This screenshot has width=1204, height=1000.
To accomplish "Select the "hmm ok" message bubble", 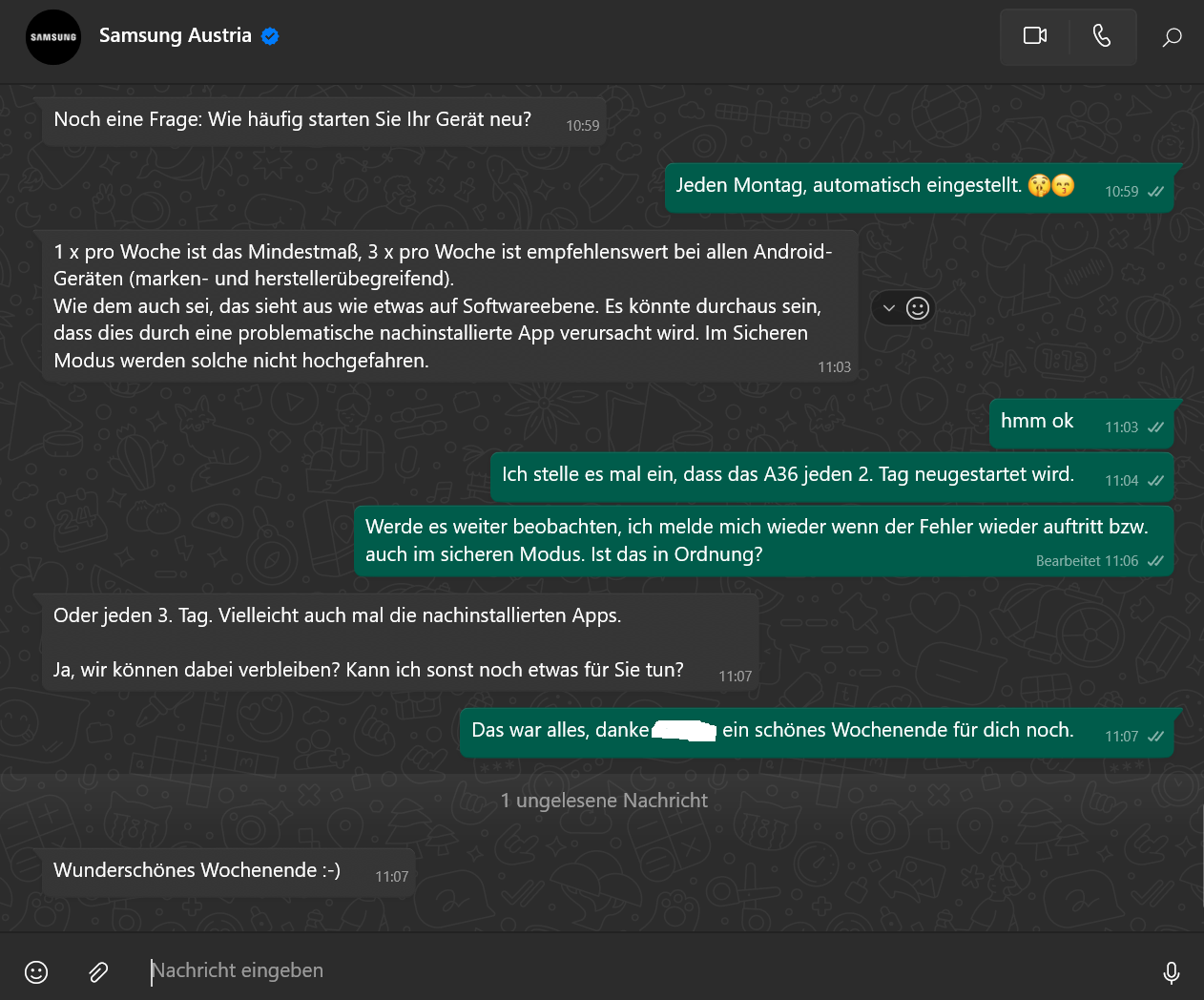I will pyautogui.click(x=1037, y=422).
